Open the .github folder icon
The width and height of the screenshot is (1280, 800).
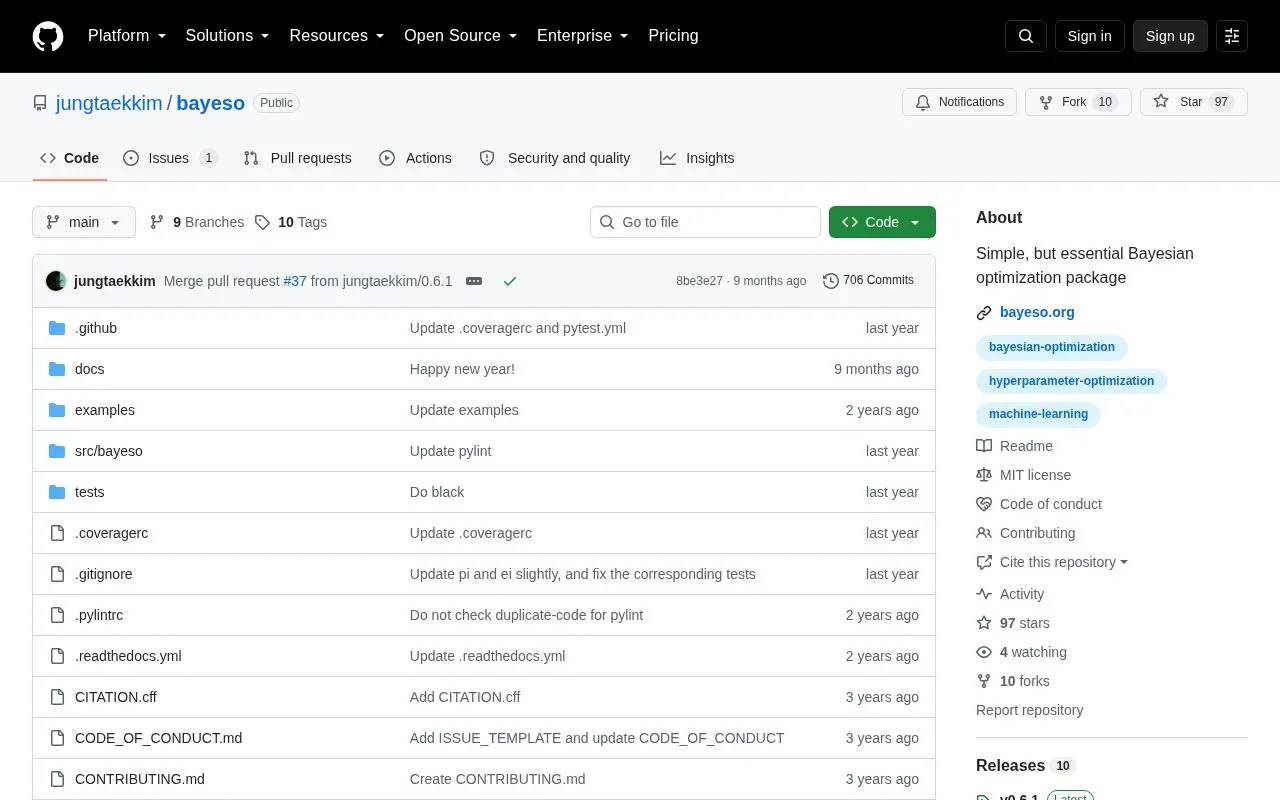click(57, 328)
